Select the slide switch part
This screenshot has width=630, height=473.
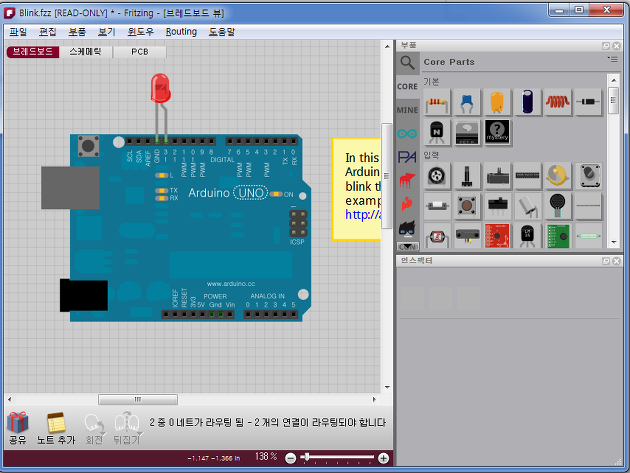pyautogui.click(x=497, y=206)
